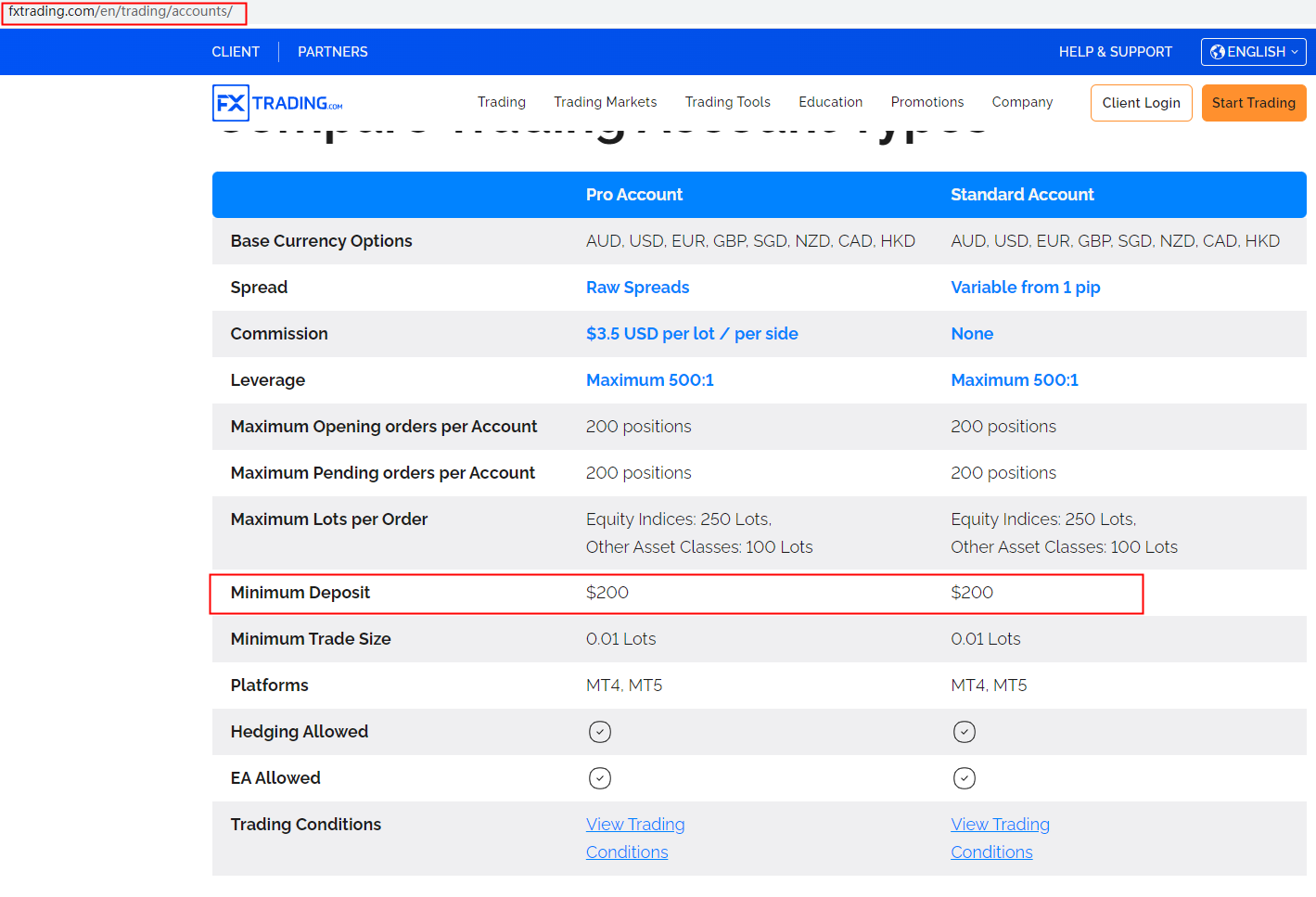
Task: Open the English language dropdown
Action: [1253, 52]
